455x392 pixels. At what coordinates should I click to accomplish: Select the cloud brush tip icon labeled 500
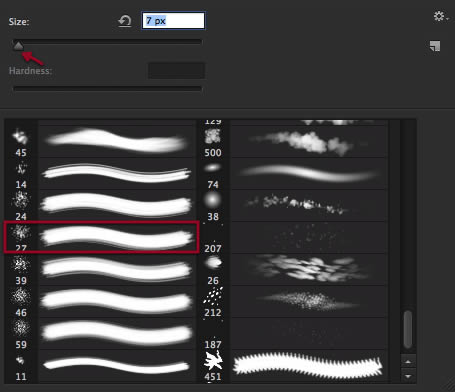[x=213, y=136]
